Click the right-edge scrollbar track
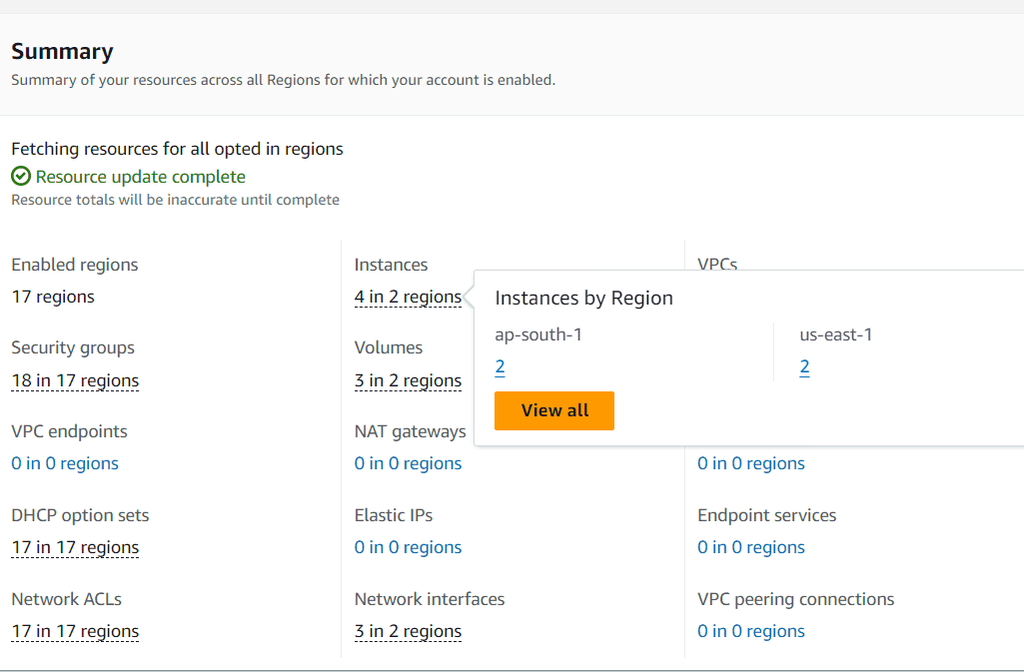Image resolution: width=1024 pixels, height=672 pixels. (x=1019, y=336)
